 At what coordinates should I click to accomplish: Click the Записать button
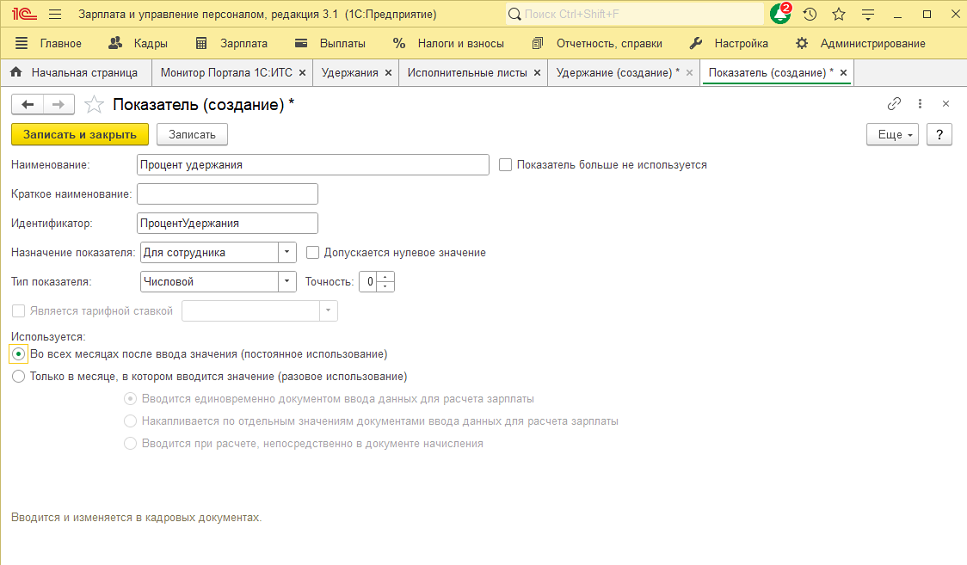click(192, 134)
